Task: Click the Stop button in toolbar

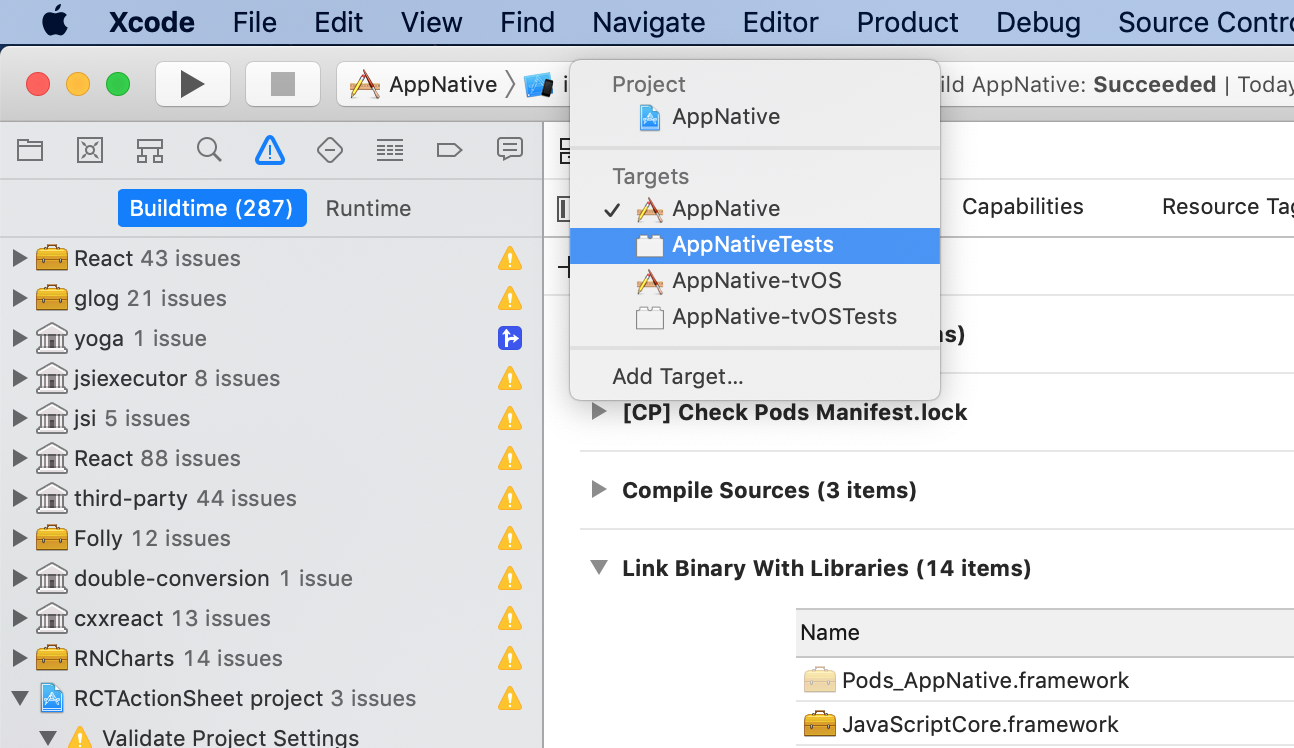Action: point(283,84)
